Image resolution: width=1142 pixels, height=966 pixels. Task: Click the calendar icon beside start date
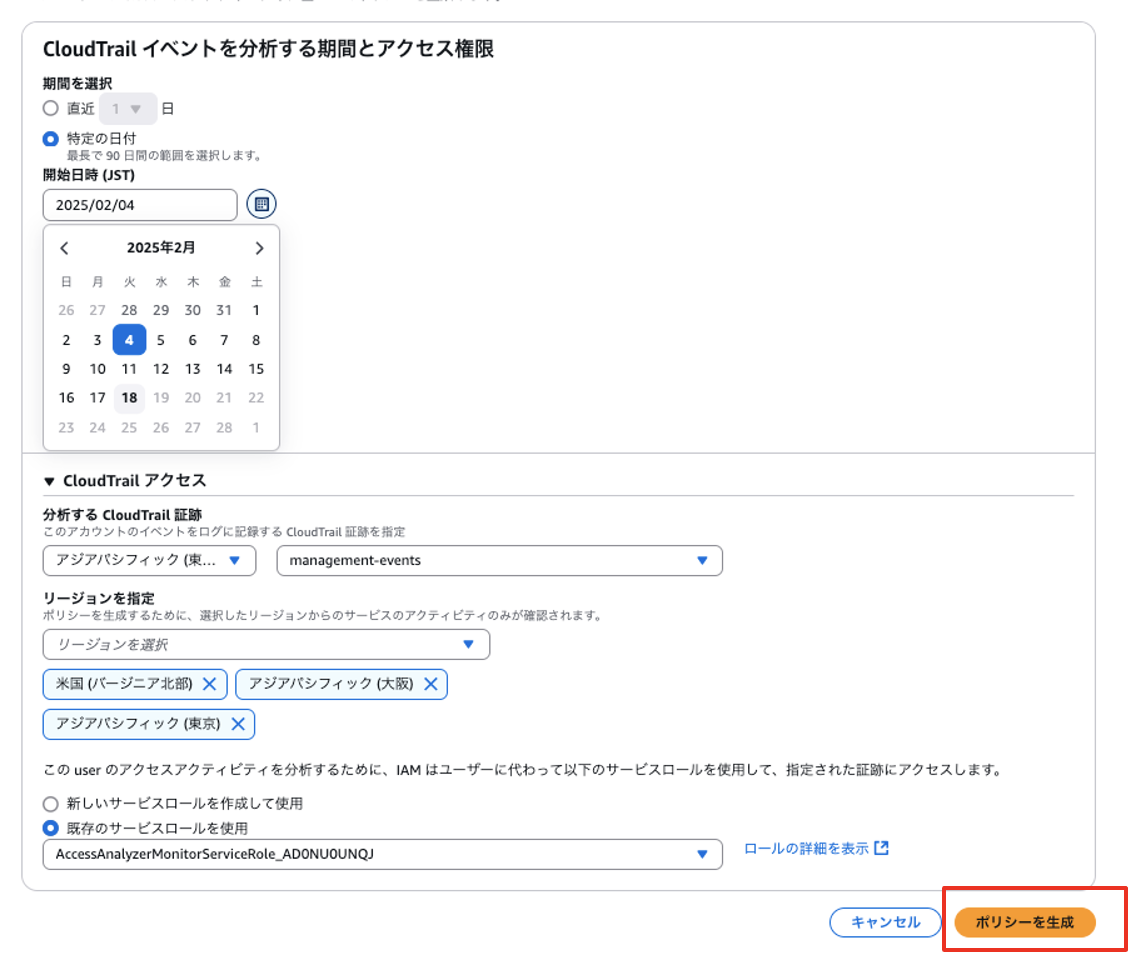click(261, 204)
